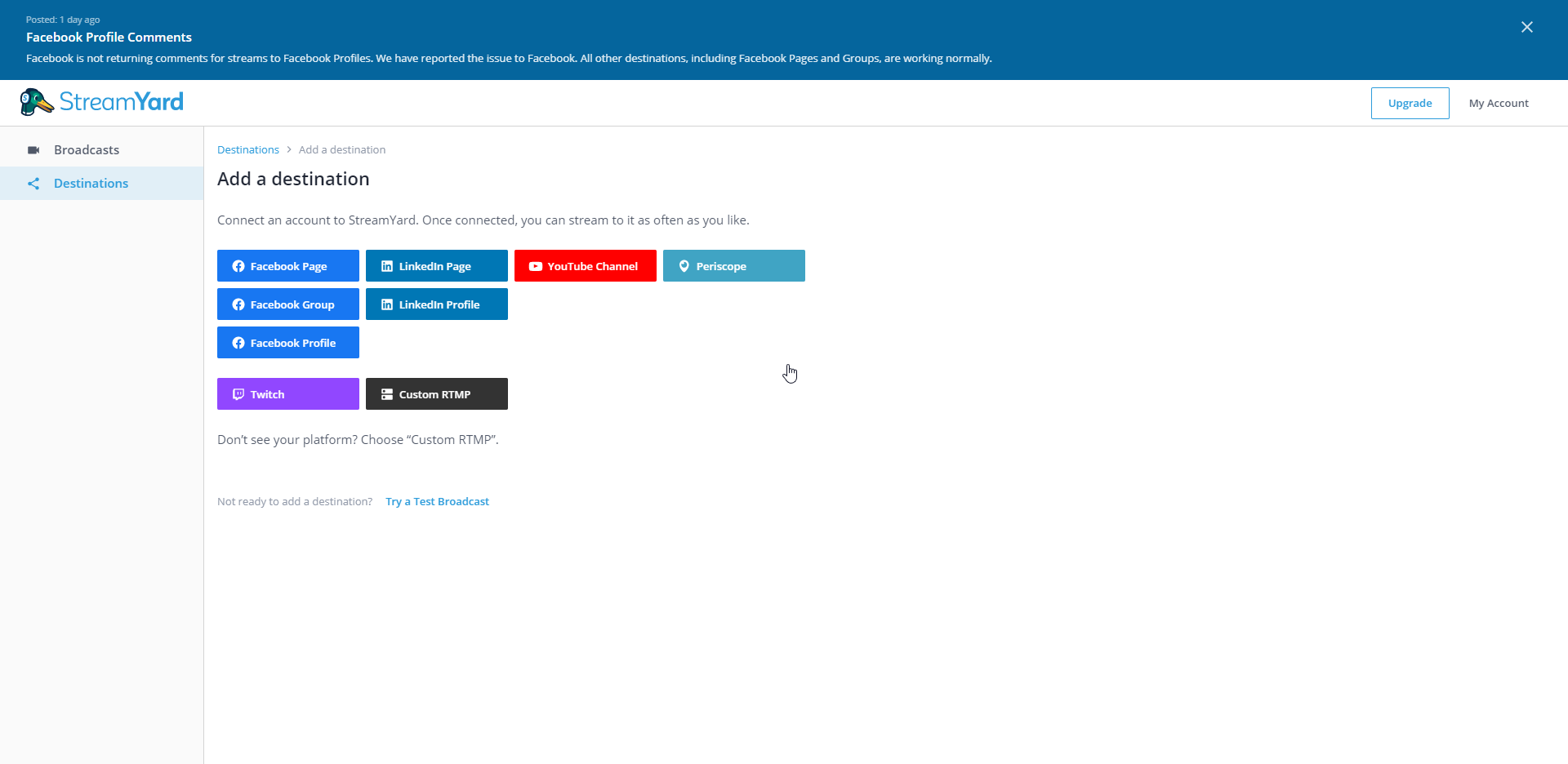Click the 'Add a destination' breadcrumb text
Image resolution: width=1568 pixels, height=764 pixels.
342,149
